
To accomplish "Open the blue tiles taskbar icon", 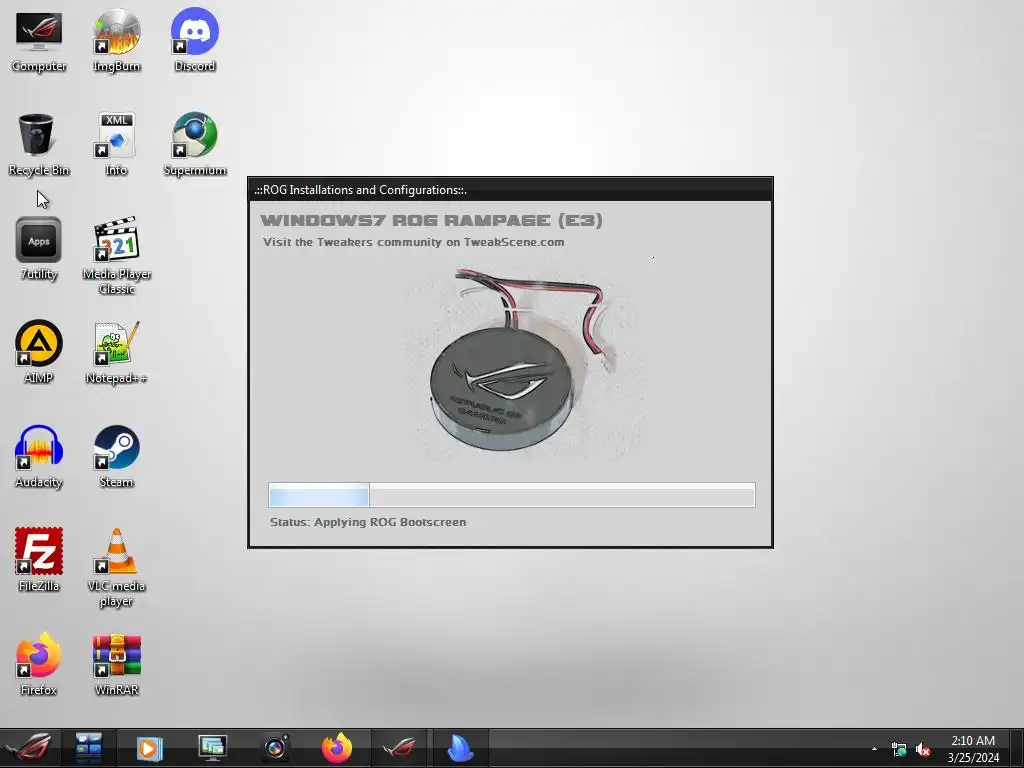I will tap(88, 748).
